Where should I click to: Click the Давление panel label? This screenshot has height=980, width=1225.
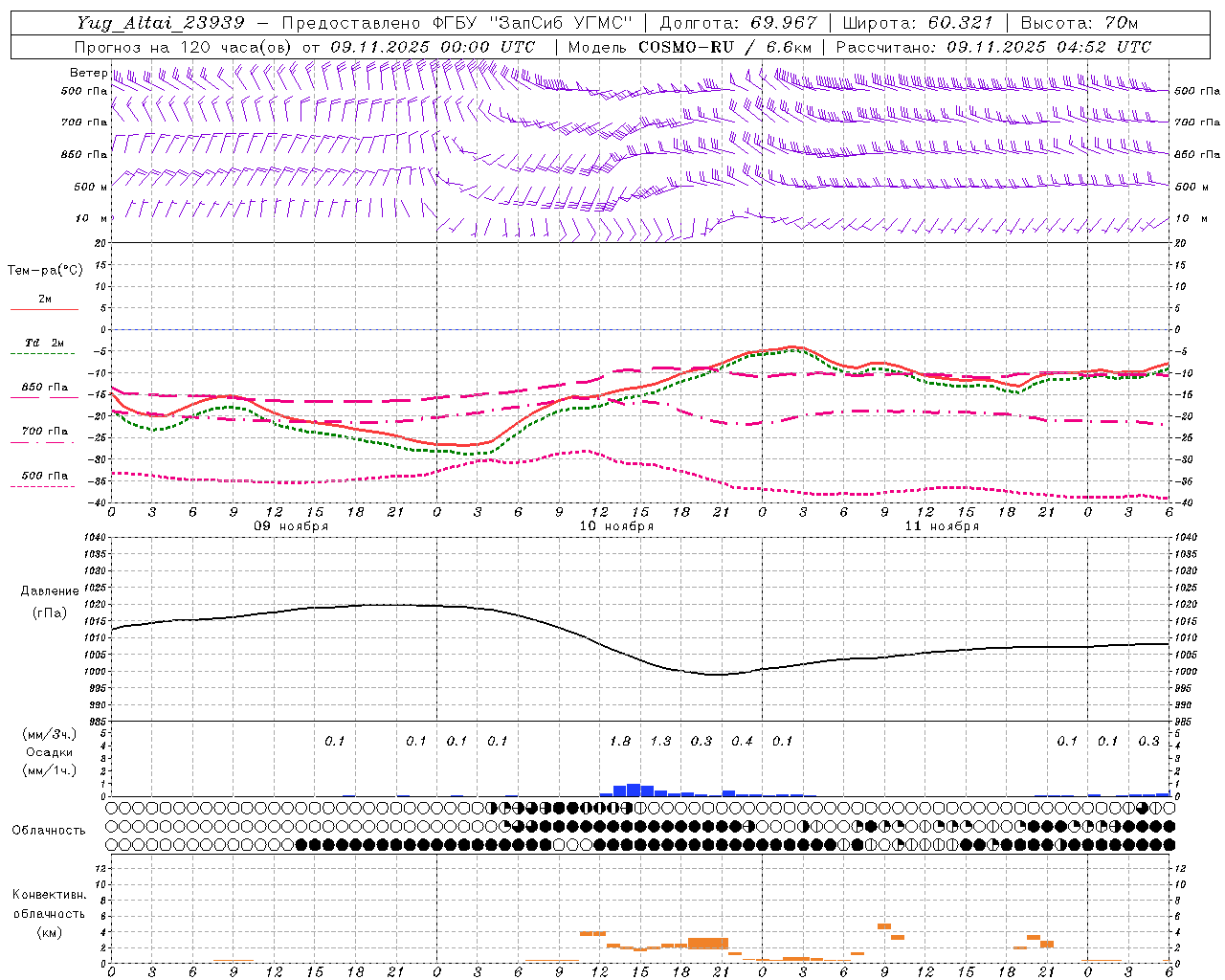tap(50, 591)
